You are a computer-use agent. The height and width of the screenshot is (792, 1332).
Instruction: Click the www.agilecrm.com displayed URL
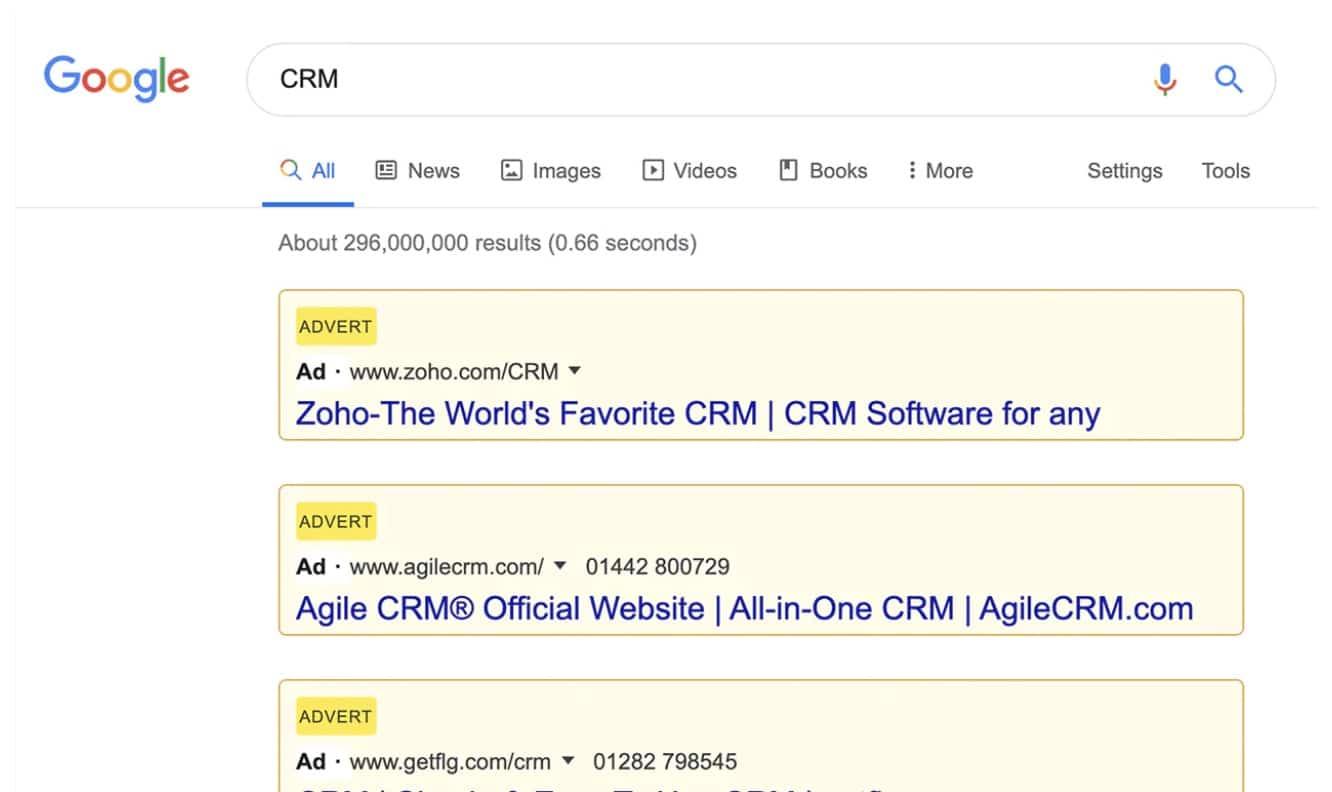click(446, 565)
